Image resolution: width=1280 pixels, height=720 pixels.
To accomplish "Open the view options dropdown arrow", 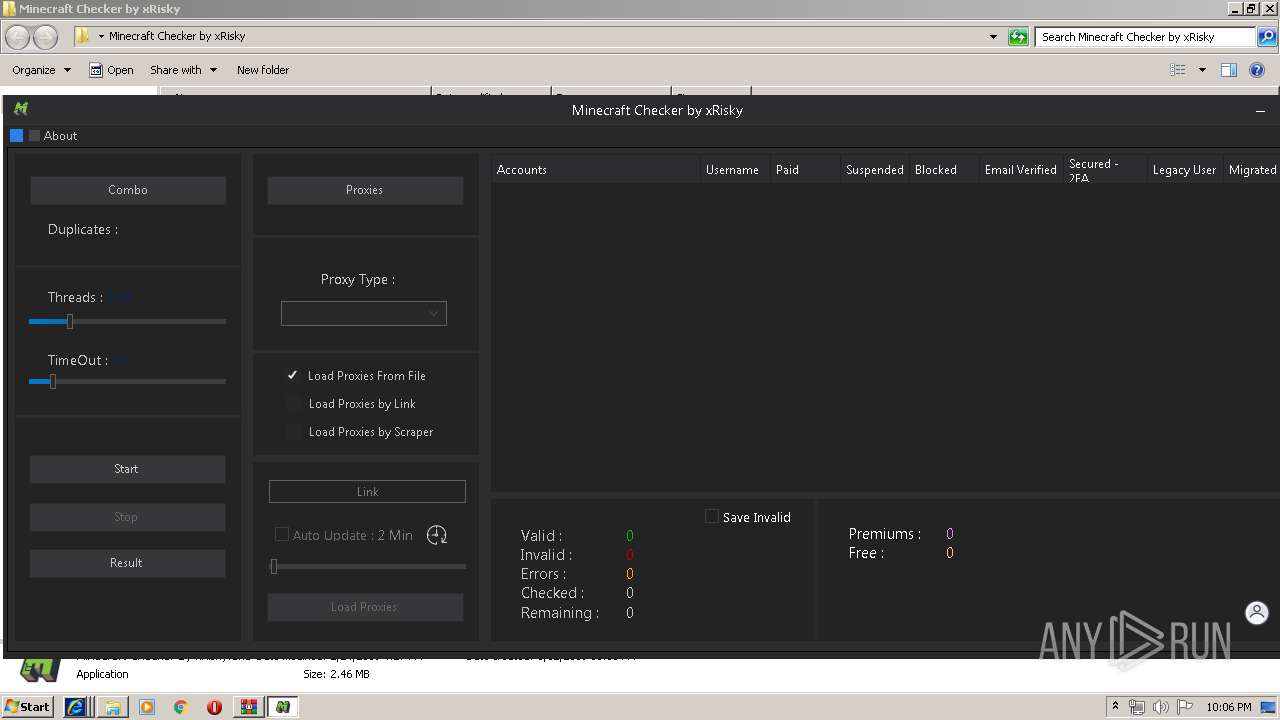I will pos(1202,70).
